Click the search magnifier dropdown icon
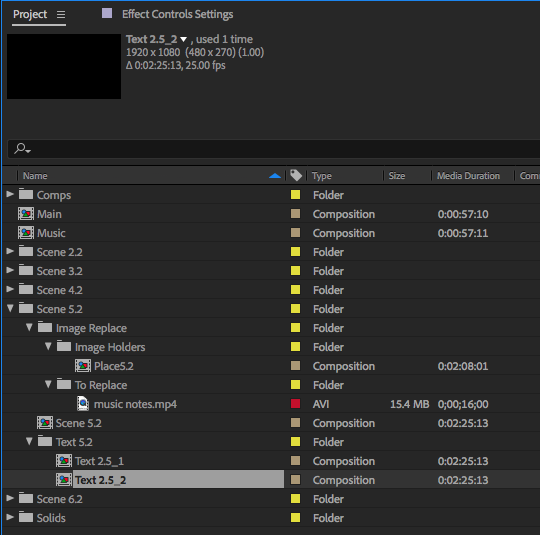This screenshot has width=540, height=535. pos(22,149)
